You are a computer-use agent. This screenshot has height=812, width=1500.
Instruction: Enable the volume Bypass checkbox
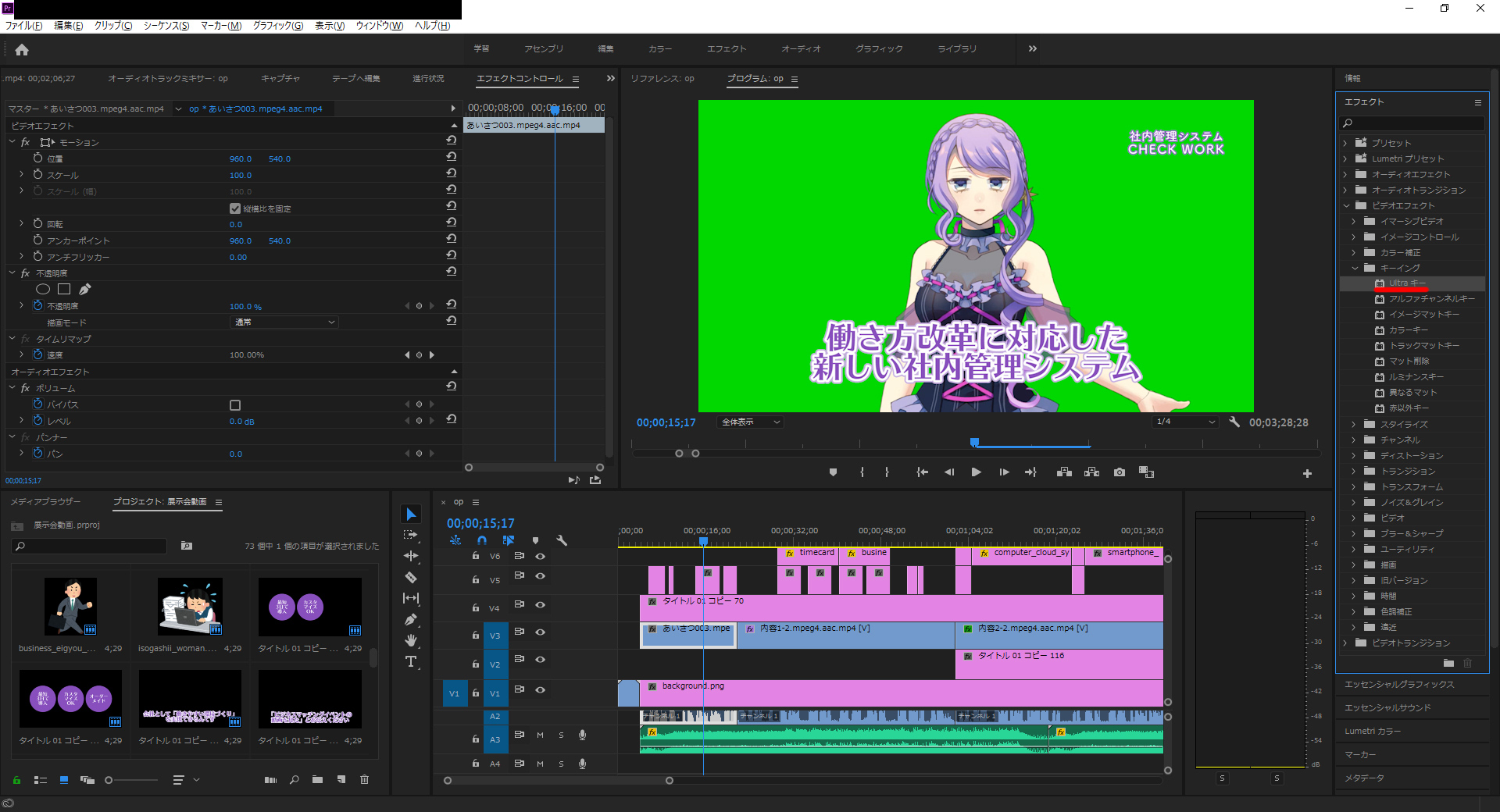click(235, 405)
